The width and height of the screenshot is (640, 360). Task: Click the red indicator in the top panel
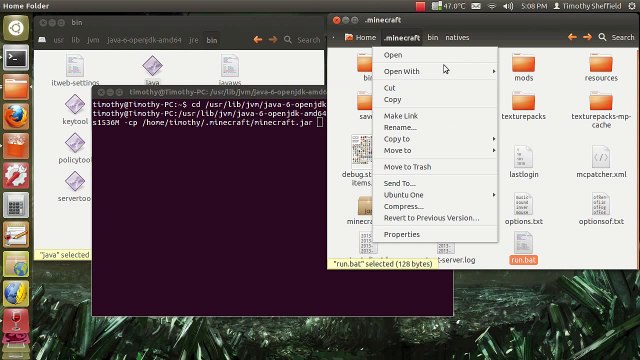tap(420, 6)
